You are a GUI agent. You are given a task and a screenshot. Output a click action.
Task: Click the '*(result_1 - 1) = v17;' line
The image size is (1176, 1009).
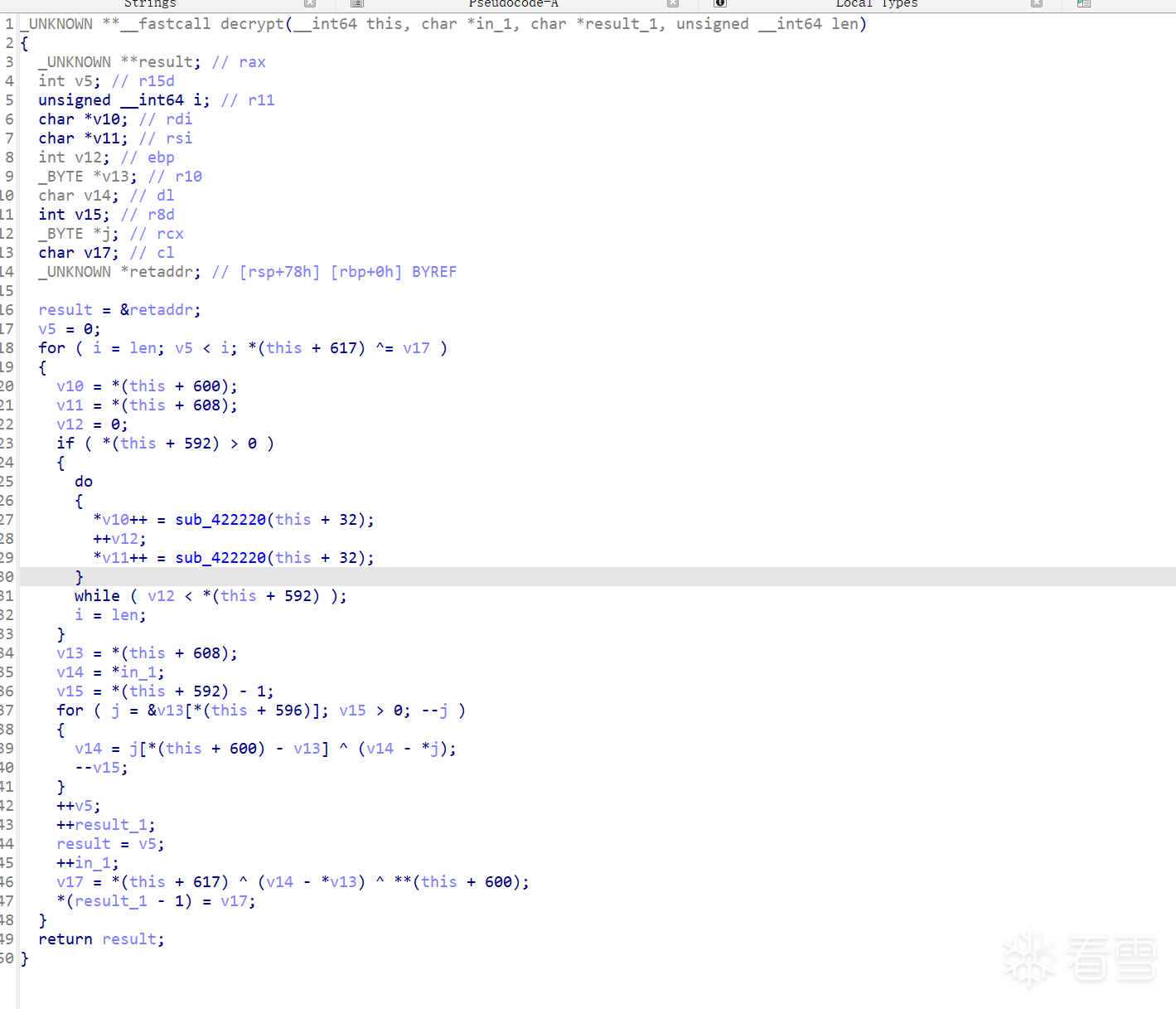(156, 901)
